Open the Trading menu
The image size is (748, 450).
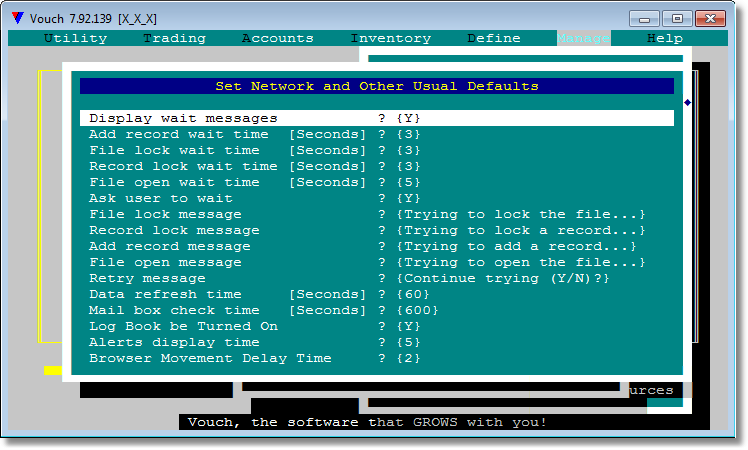tap(175, 38)
